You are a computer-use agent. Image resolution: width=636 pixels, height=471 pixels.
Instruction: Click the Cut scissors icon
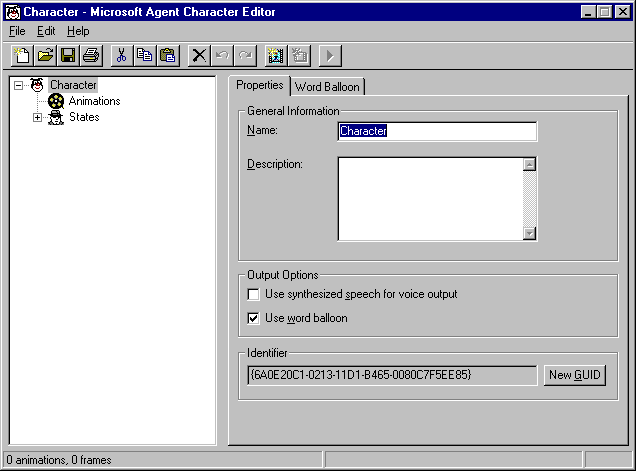point(121,55)
